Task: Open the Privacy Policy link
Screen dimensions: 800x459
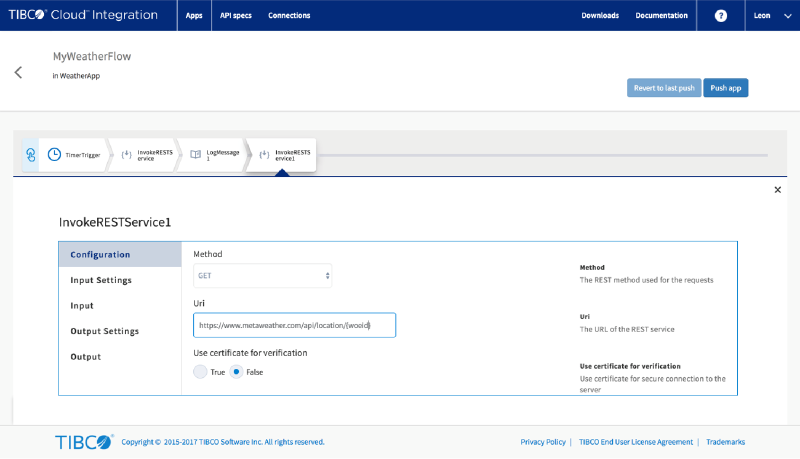Action: click(x=543, y=442)
